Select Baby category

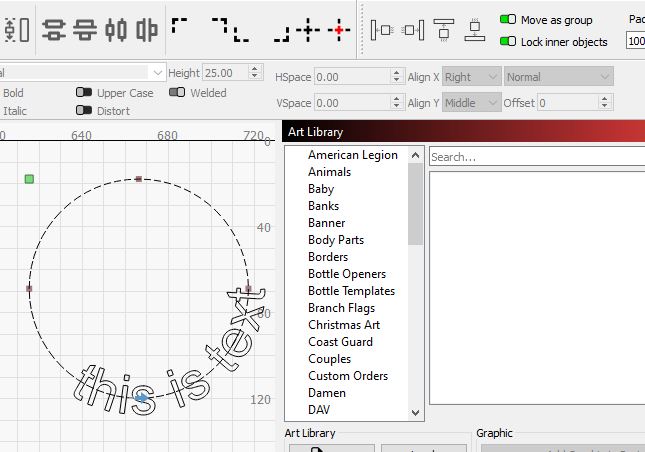point(321,189)
